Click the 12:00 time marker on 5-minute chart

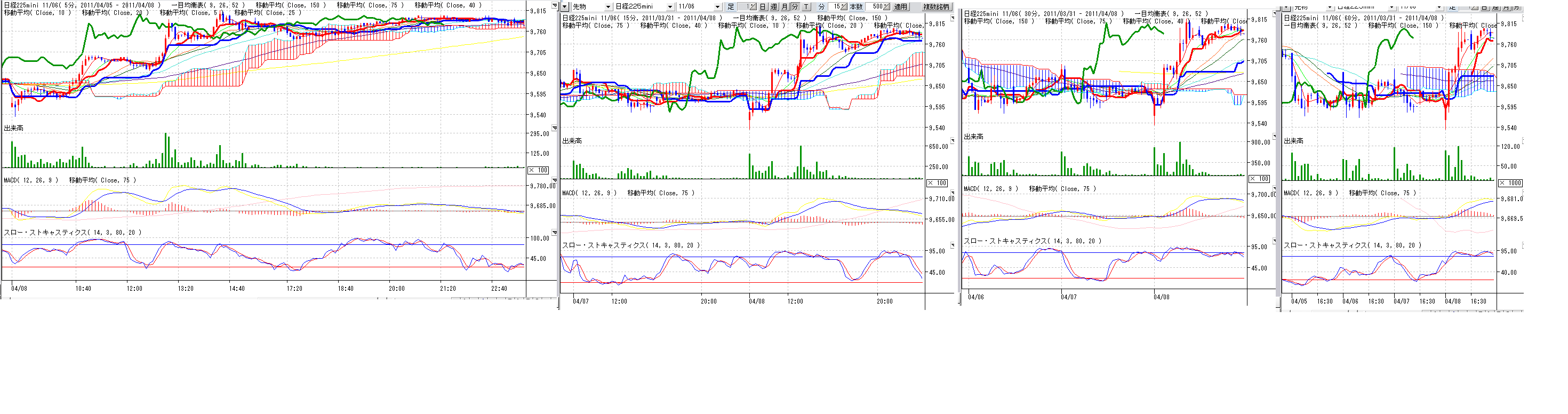coord(134,289)
